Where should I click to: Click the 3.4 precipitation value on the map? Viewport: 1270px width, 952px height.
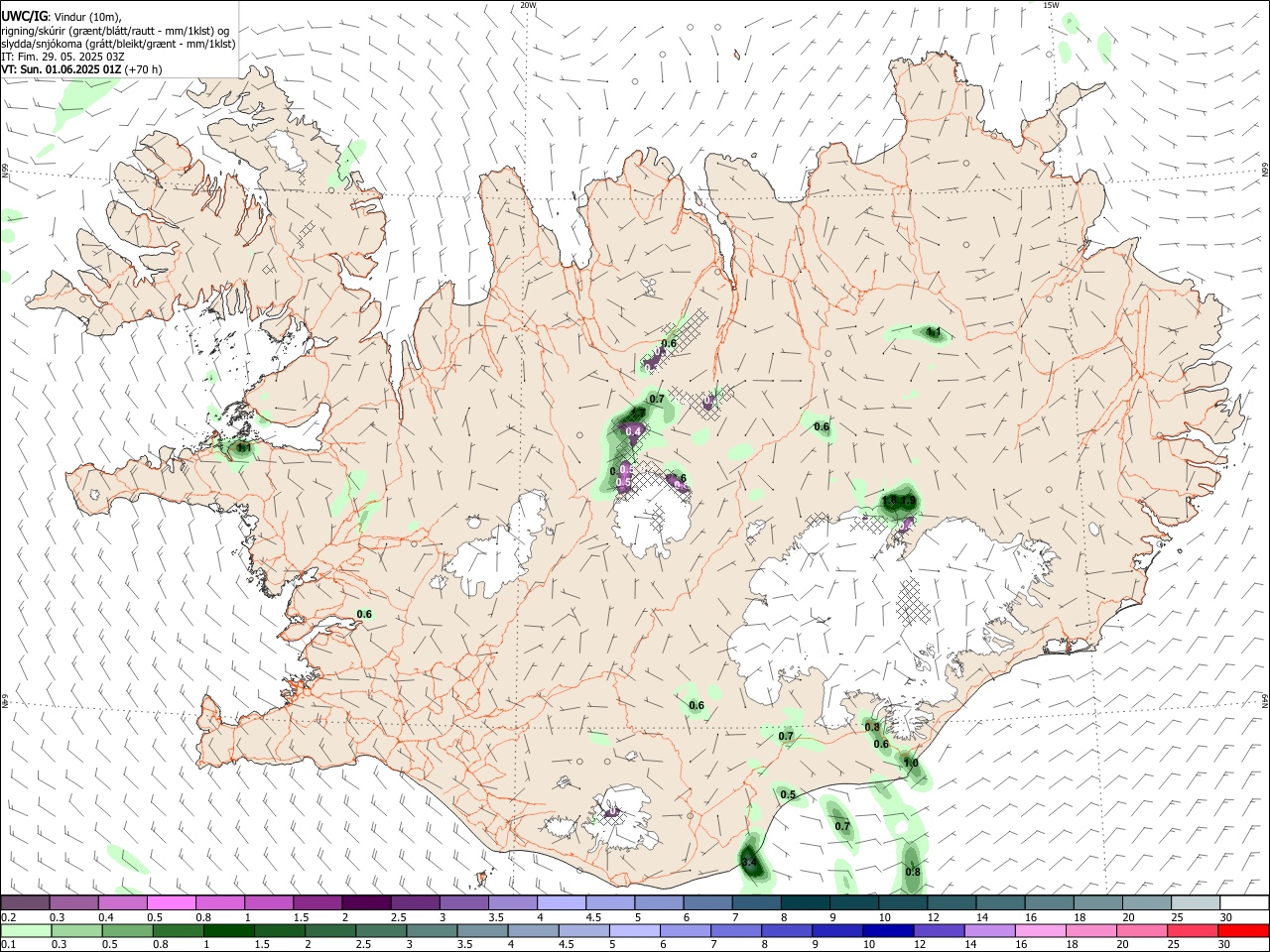click(749, 864)
